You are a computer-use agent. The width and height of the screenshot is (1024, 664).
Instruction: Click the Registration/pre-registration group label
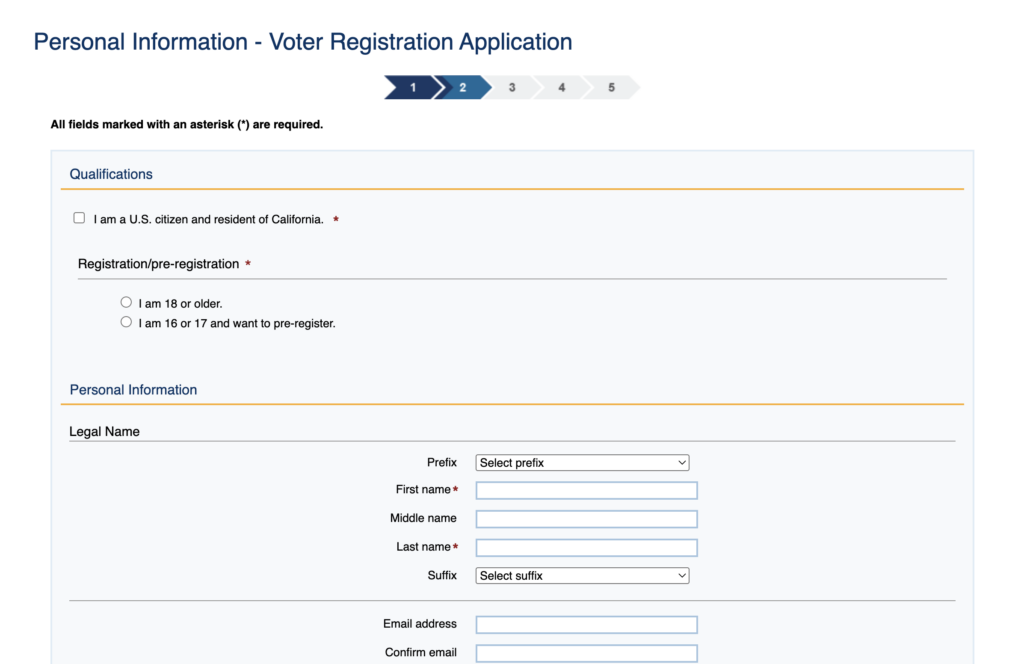click(158, 264)
